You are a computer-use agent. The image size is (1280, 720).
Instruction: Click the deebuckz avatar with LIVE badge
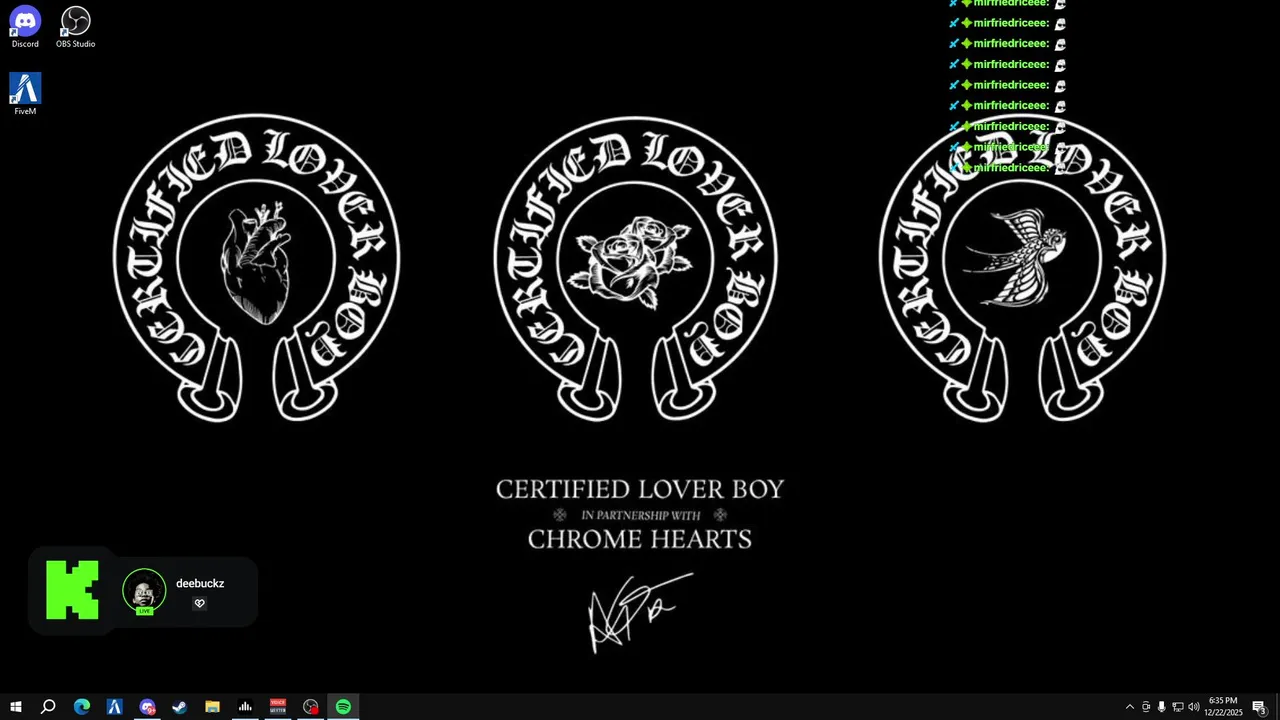coord(144,591)
